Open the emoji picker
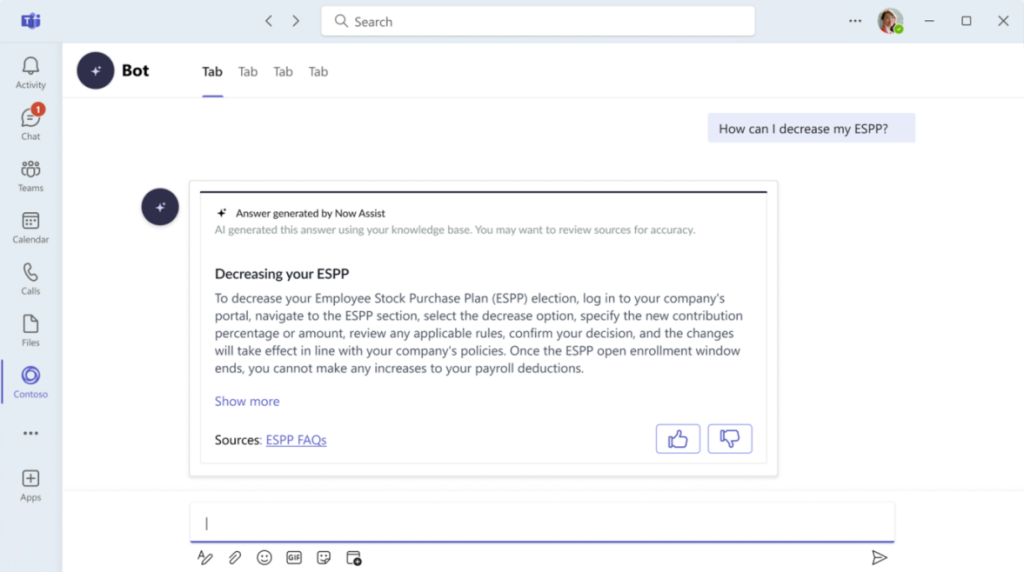The image size is (1024, 572). coord(264,557)
